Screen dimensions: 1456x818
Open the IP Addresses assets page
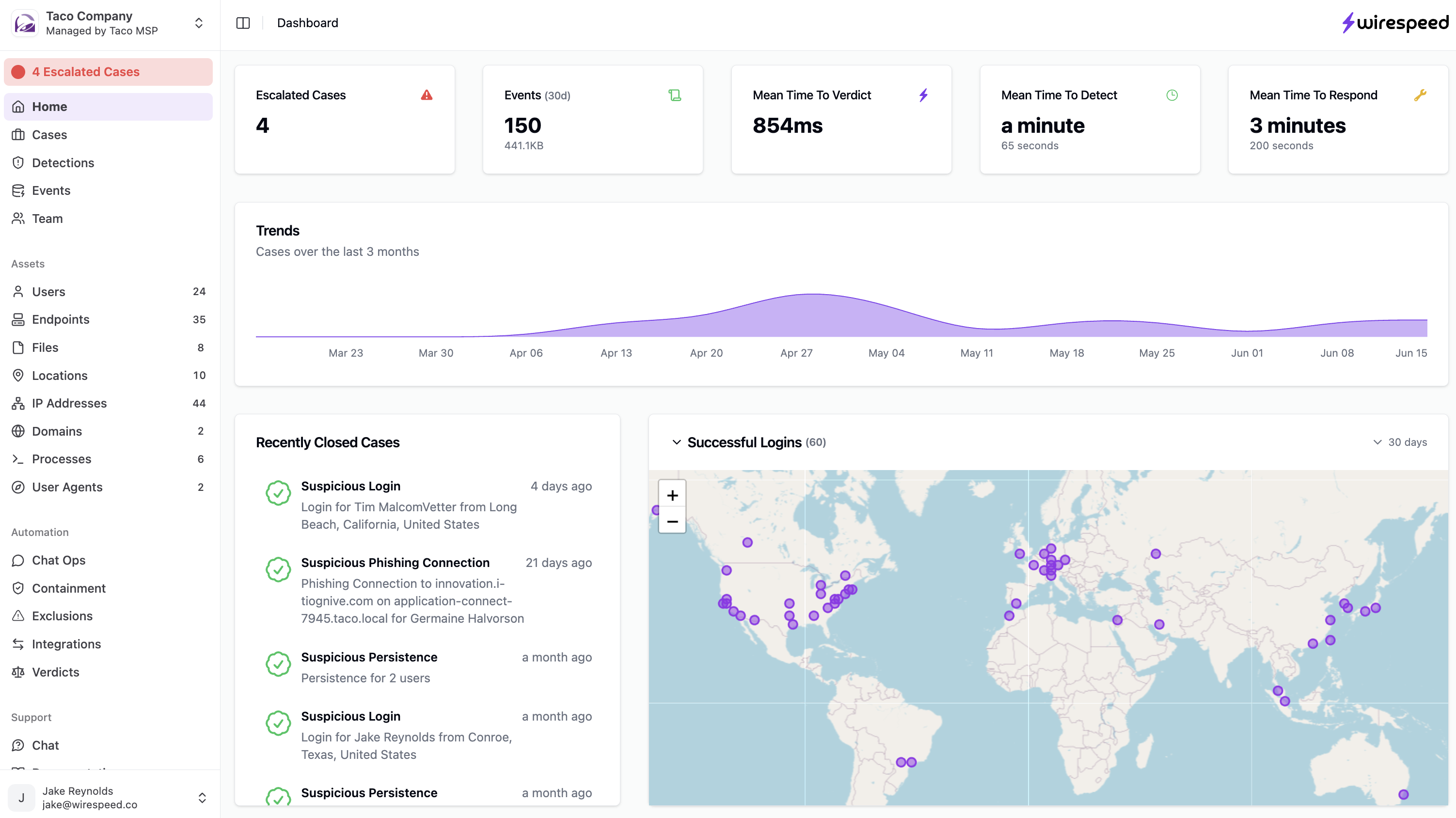pyautogui.click(x=69, y=403)
